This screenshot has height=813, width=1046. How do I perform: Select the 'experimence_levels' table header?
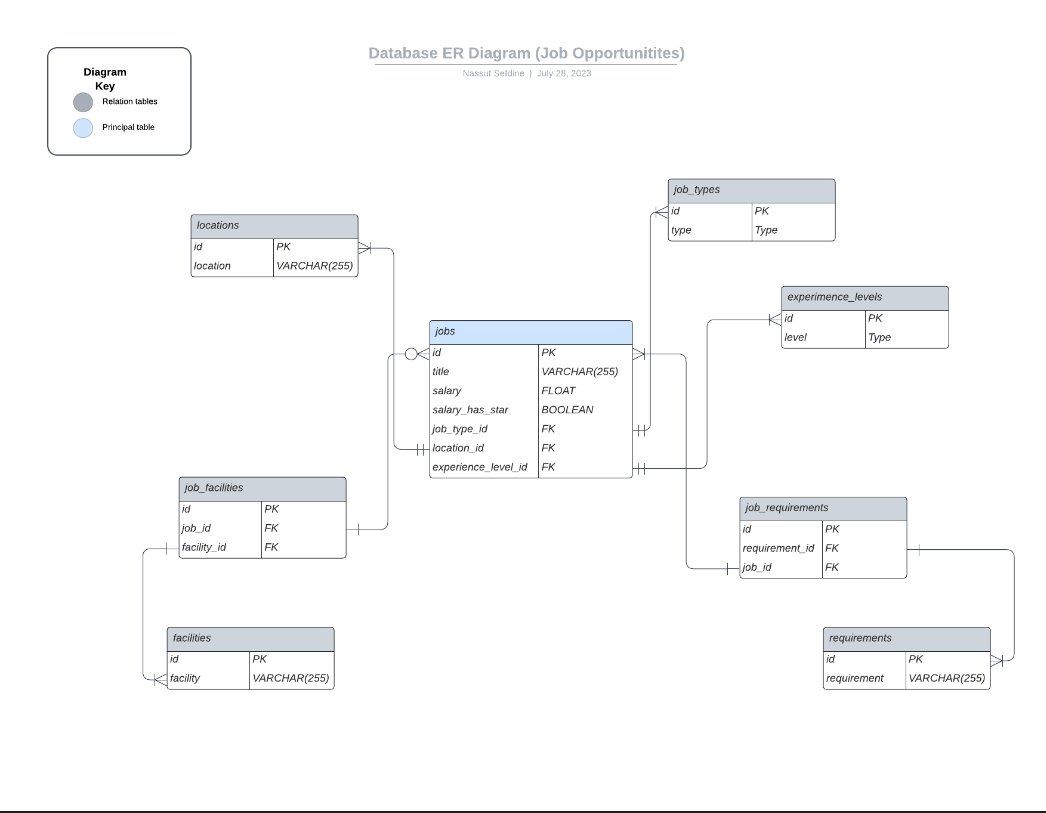pos(865,297)
